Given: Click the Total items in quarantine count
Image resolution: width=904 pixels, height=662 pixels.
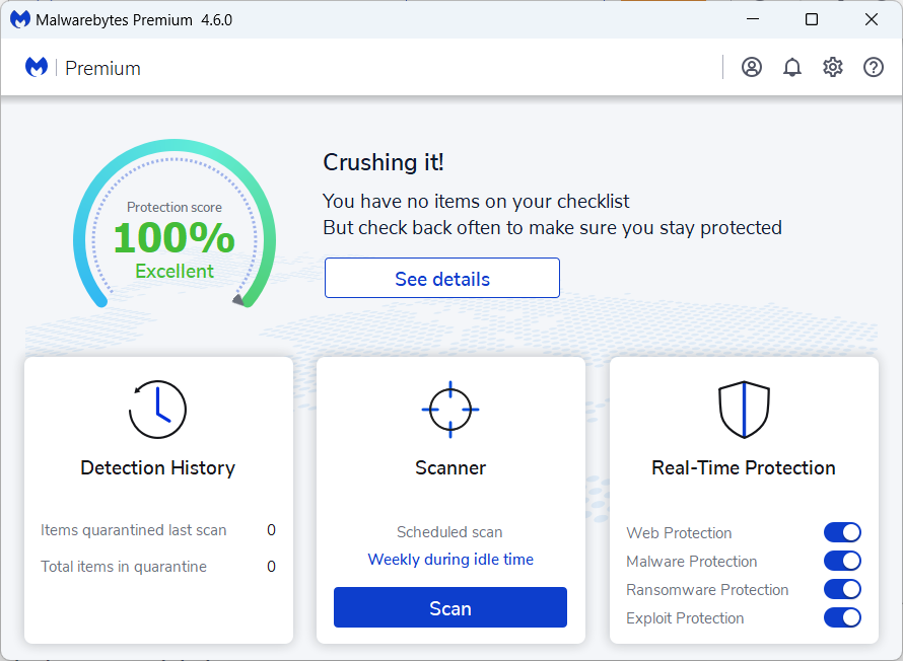Looking at the screenshot, I should [x=270, y=566].
